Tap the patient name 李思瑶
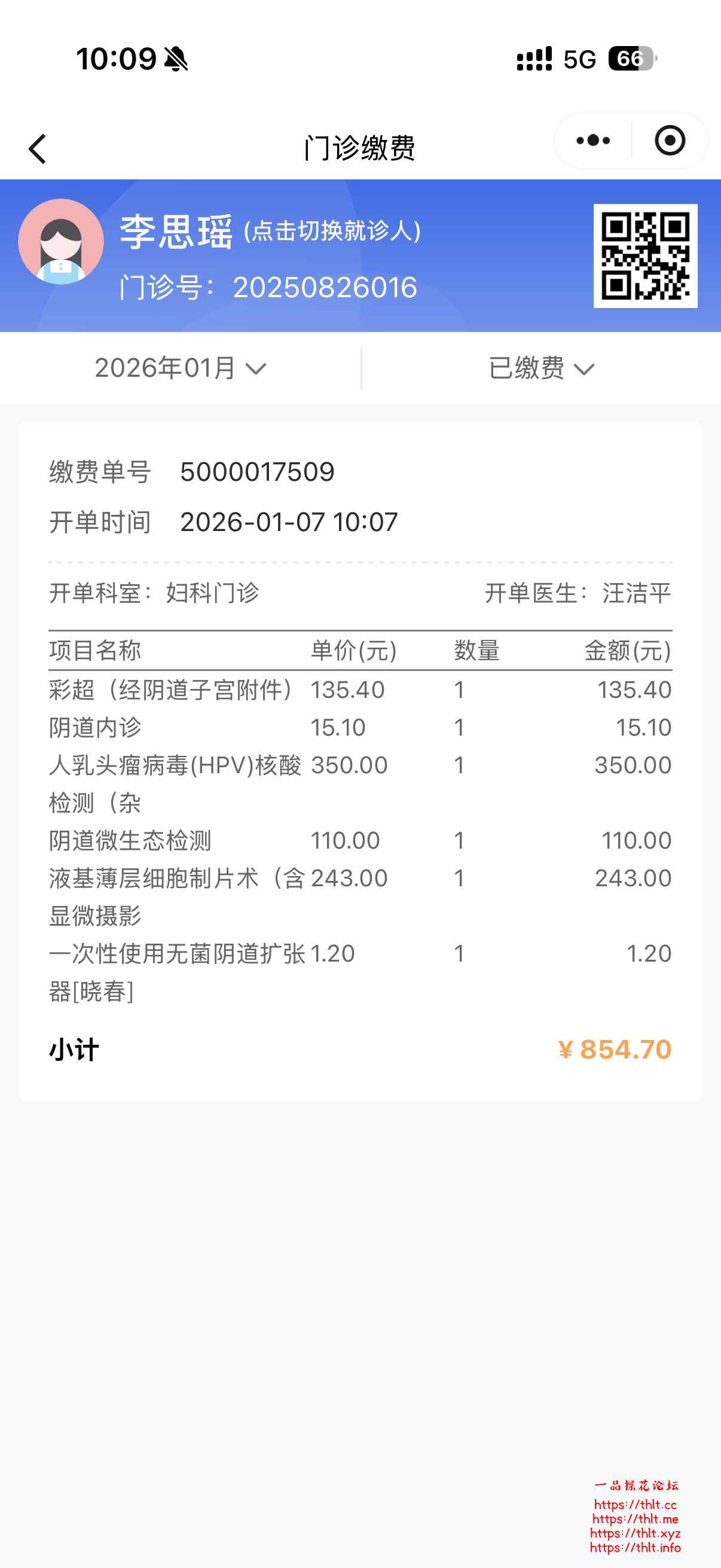 point(176,232)
